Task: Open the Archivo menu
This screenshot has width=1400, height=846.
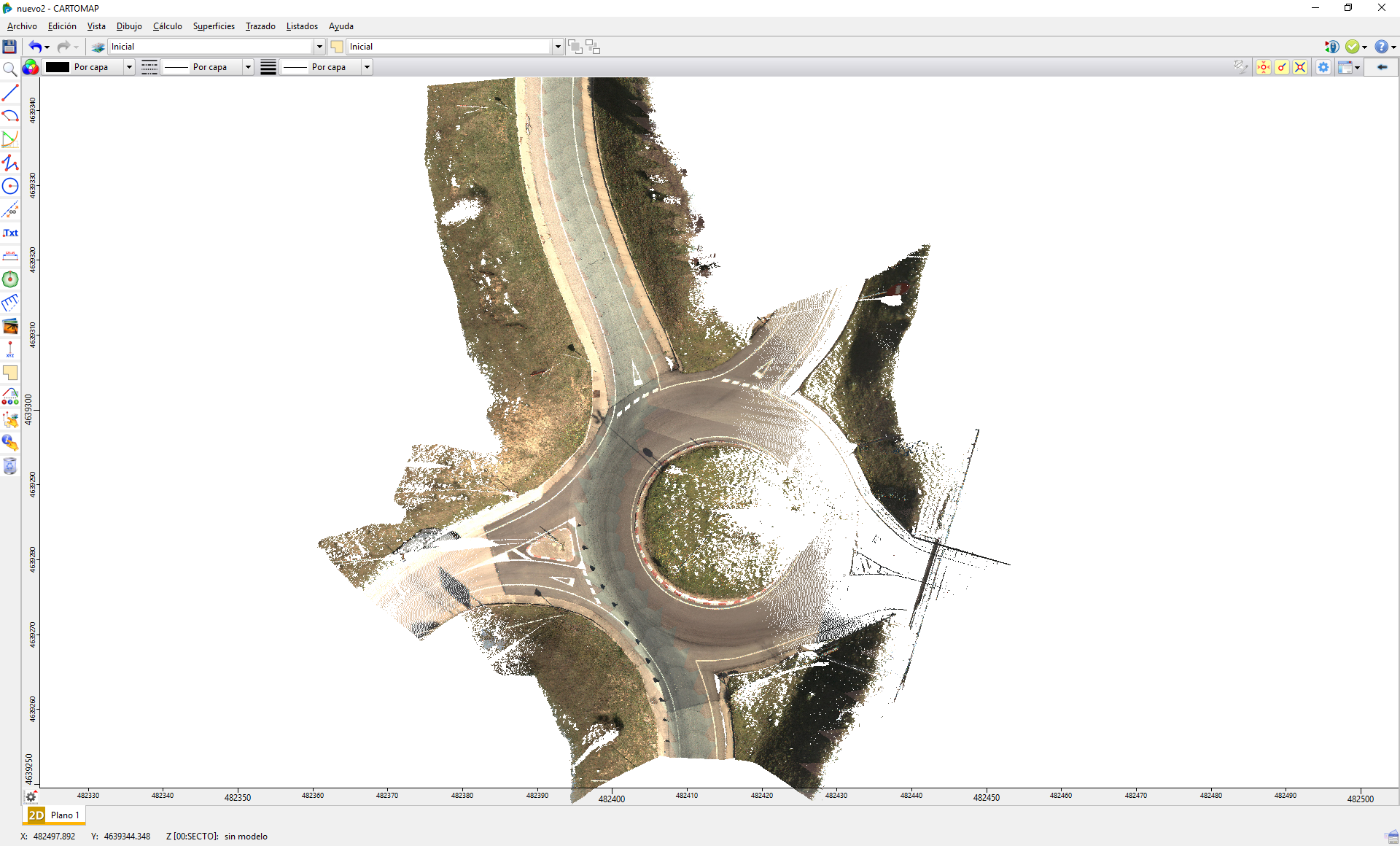Action: 22,26
